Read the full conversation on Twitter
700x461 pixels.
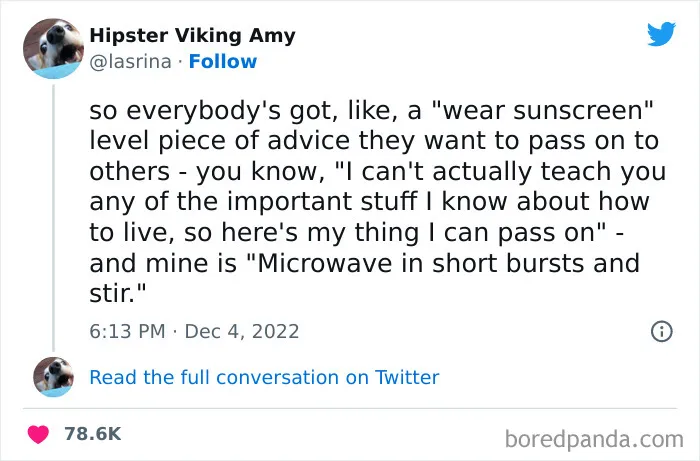264,378
